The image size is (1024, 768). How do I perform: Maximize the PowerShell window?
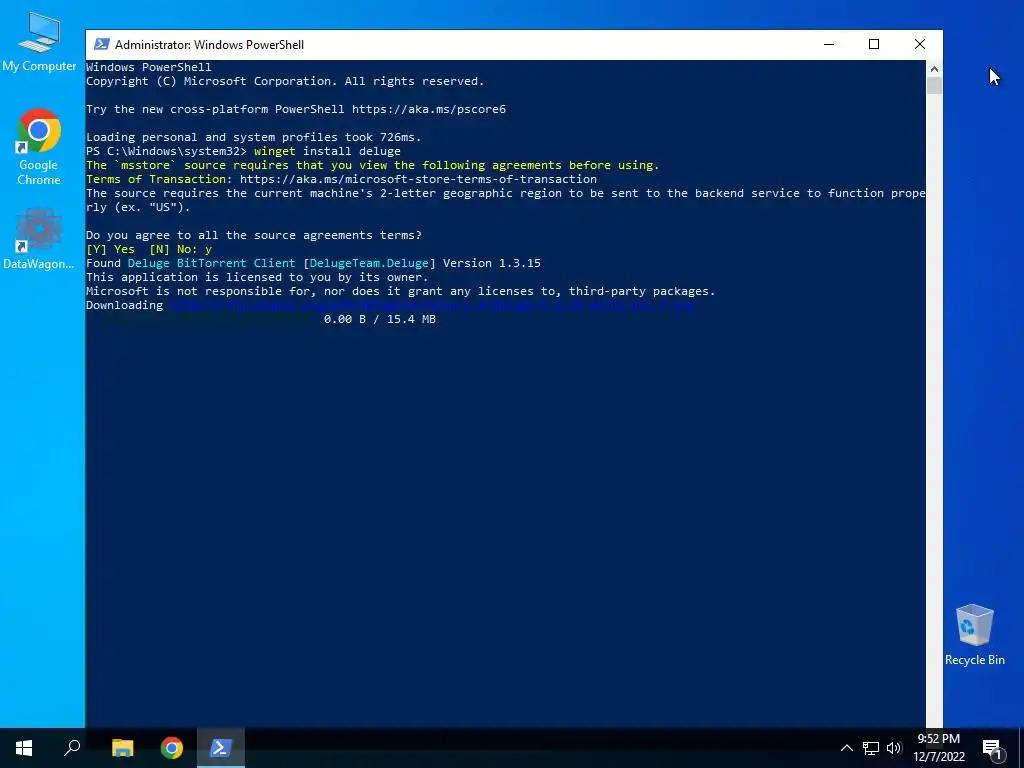click(874, 44)
